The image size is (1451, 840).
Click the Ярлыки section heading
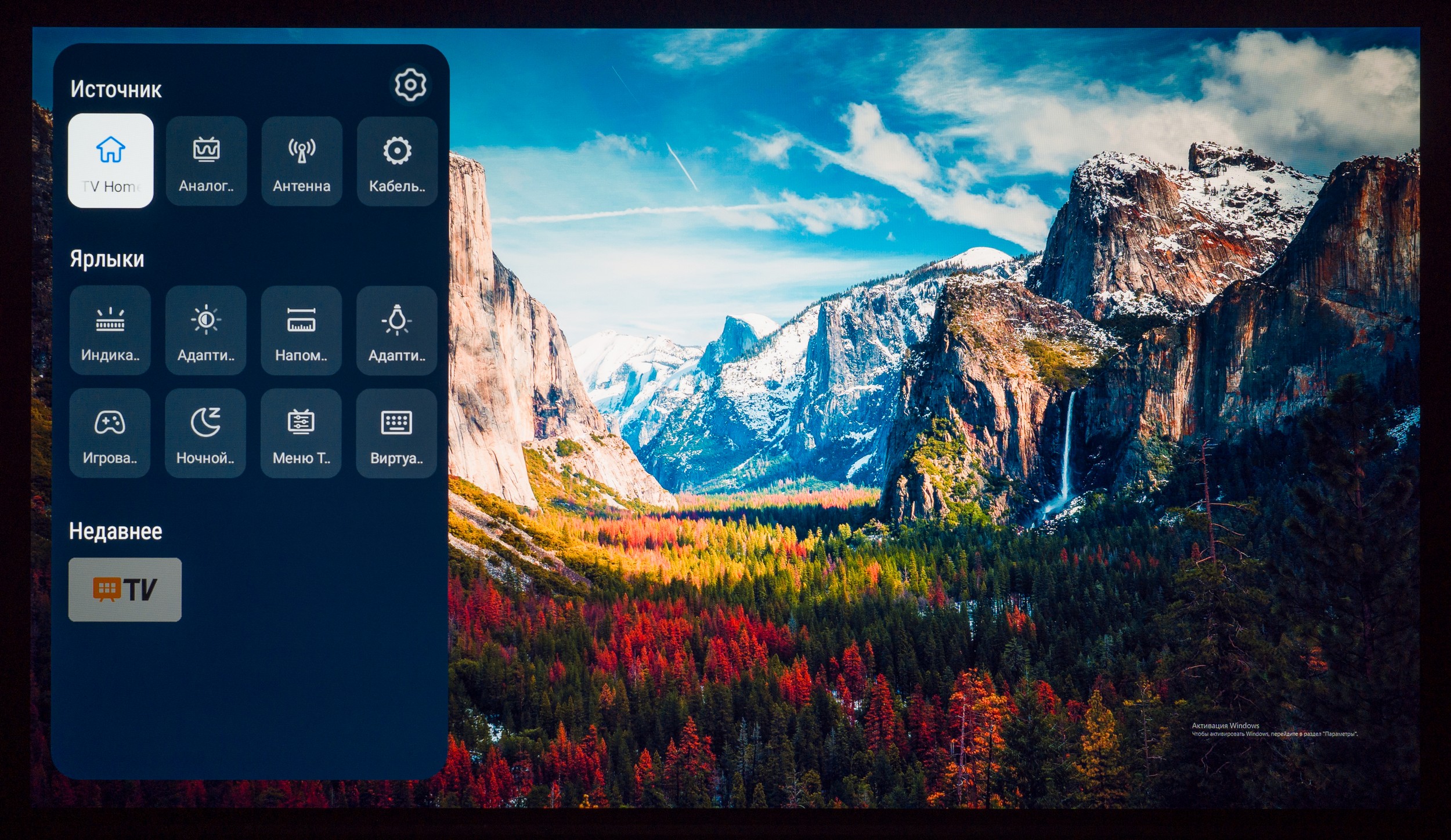coord(106,260)
